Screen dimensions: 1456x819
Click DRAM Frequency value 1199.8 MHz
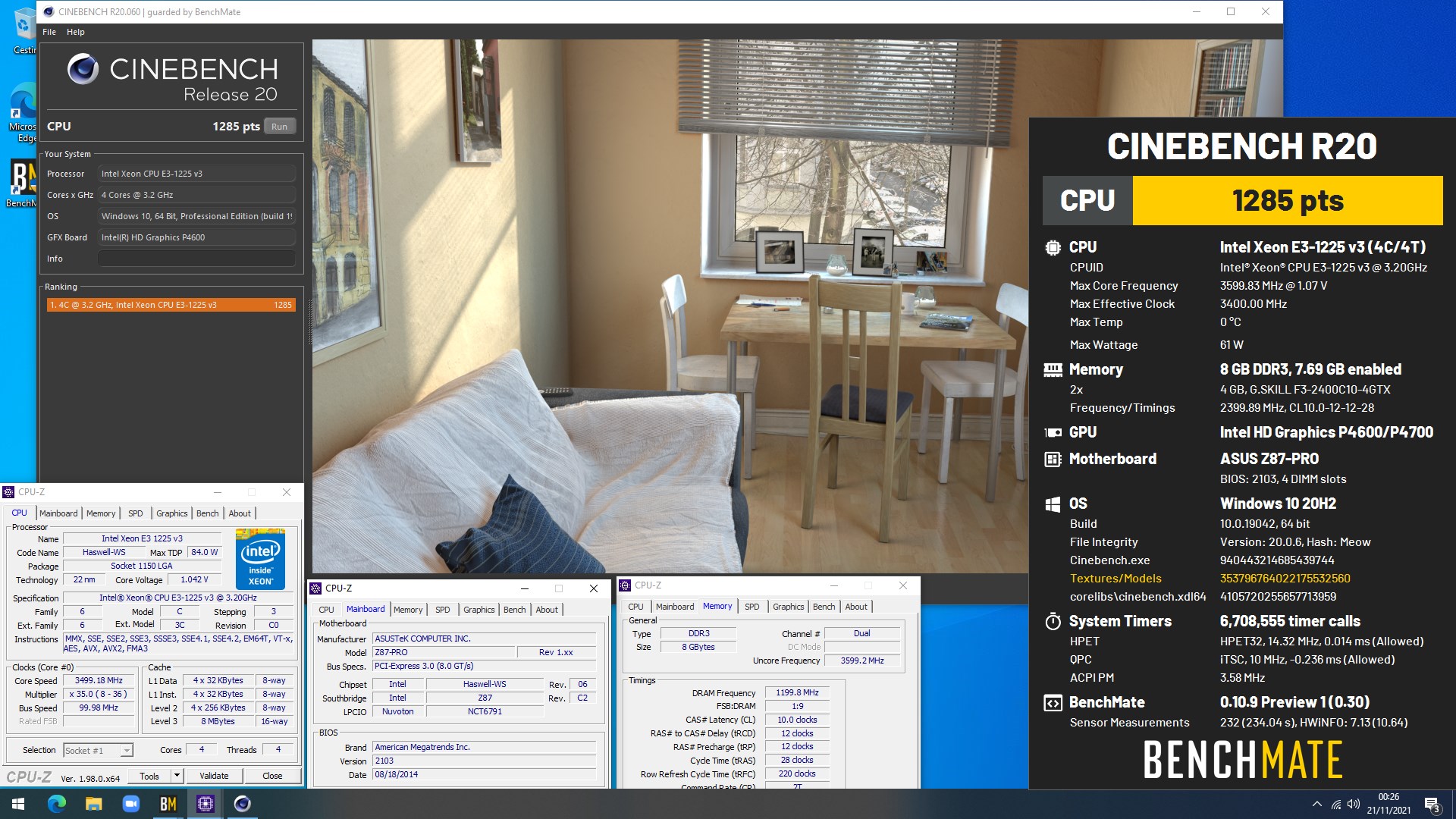coord(797,692)
